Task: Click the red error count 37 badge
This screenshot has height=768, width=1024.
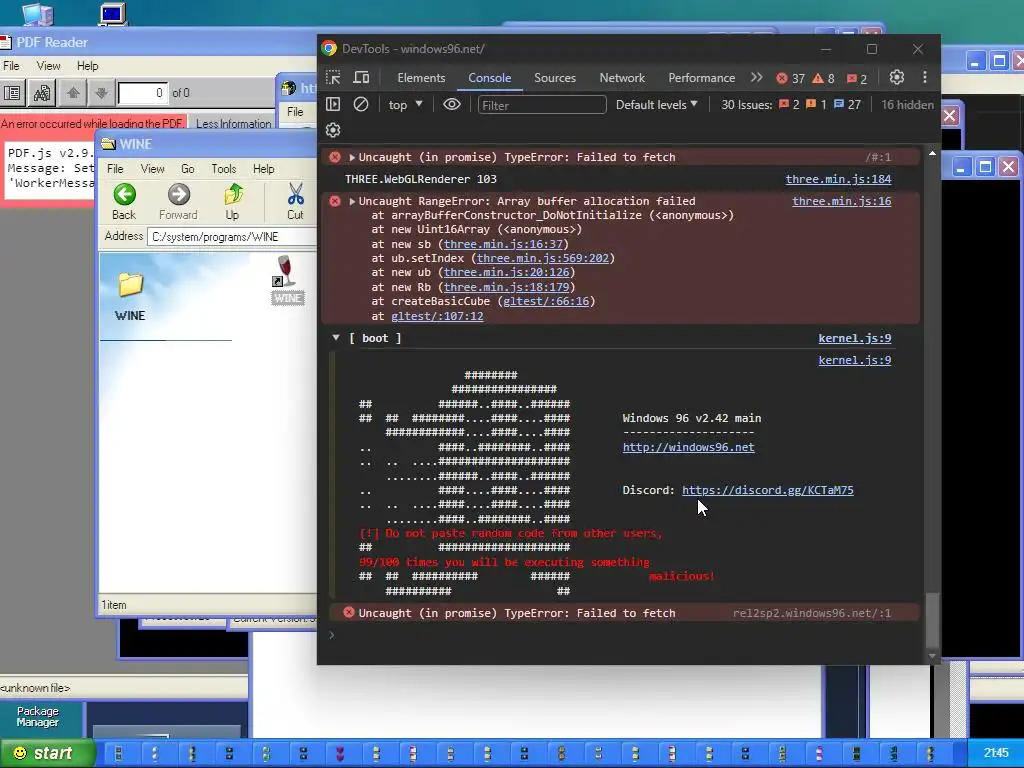Action: [790, 78]
